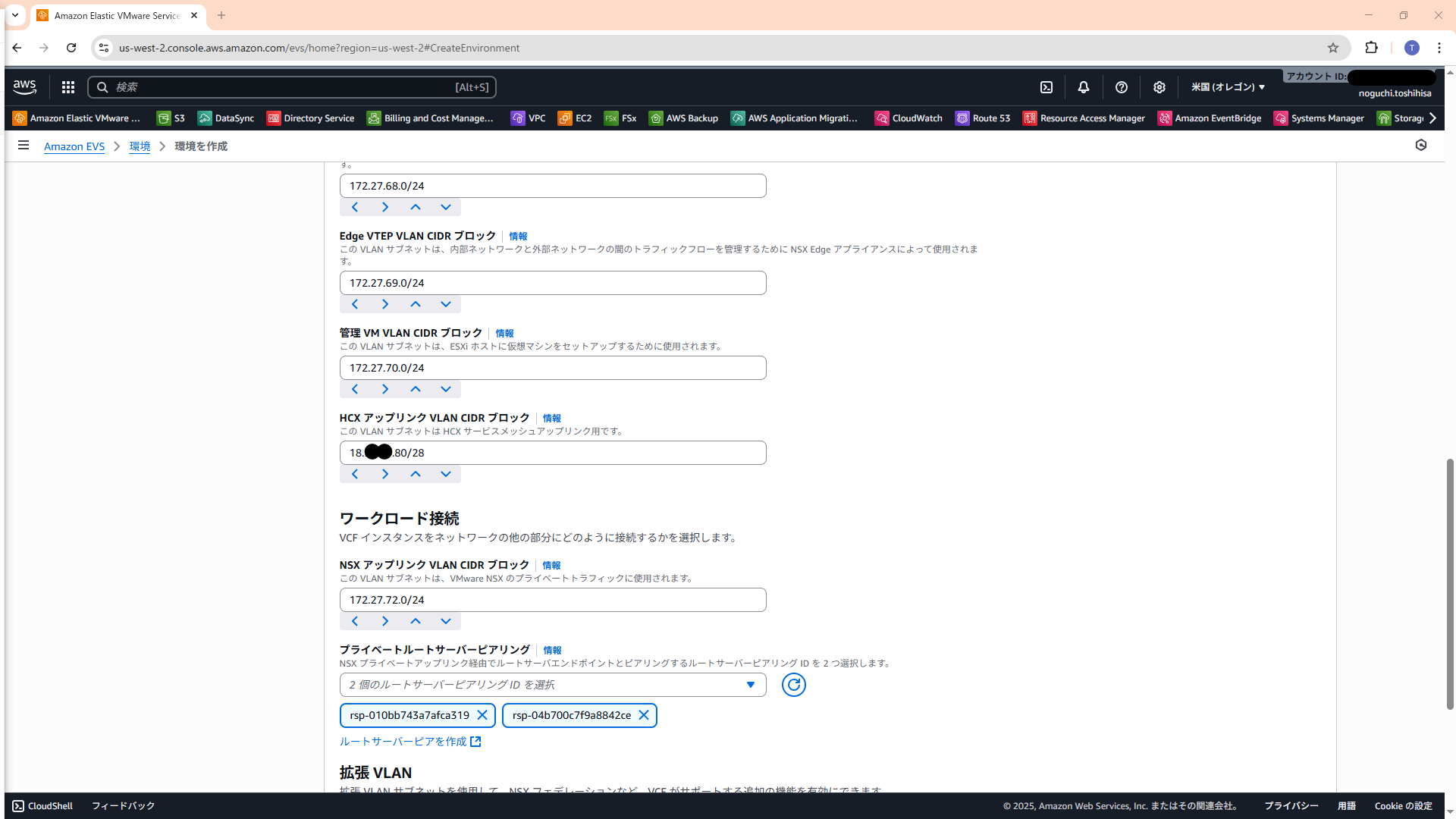Click the 情報 link beside HCX uplink VLAN
Image resolution: width=1456 pixels, height=819 pixels.
tap(551, 419)
